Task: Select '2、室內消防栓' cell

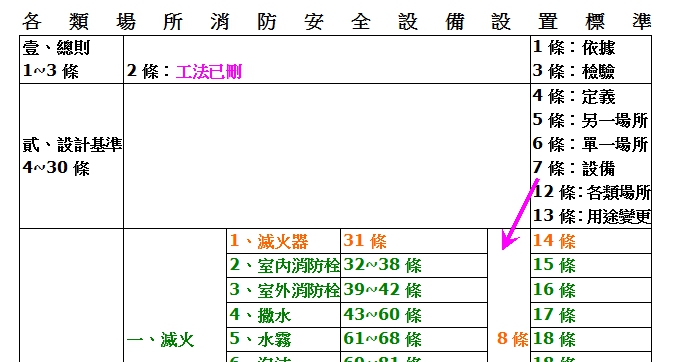Action: [284, 265]
